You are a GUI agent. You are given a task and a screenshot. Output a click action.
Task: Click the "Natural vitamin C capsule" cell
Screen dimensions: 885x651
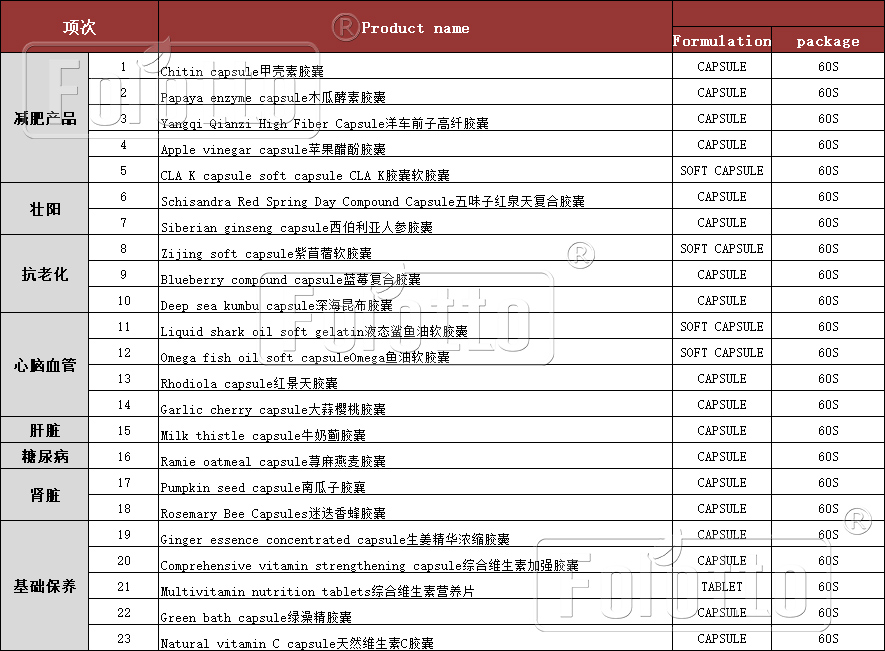[415, 637]
